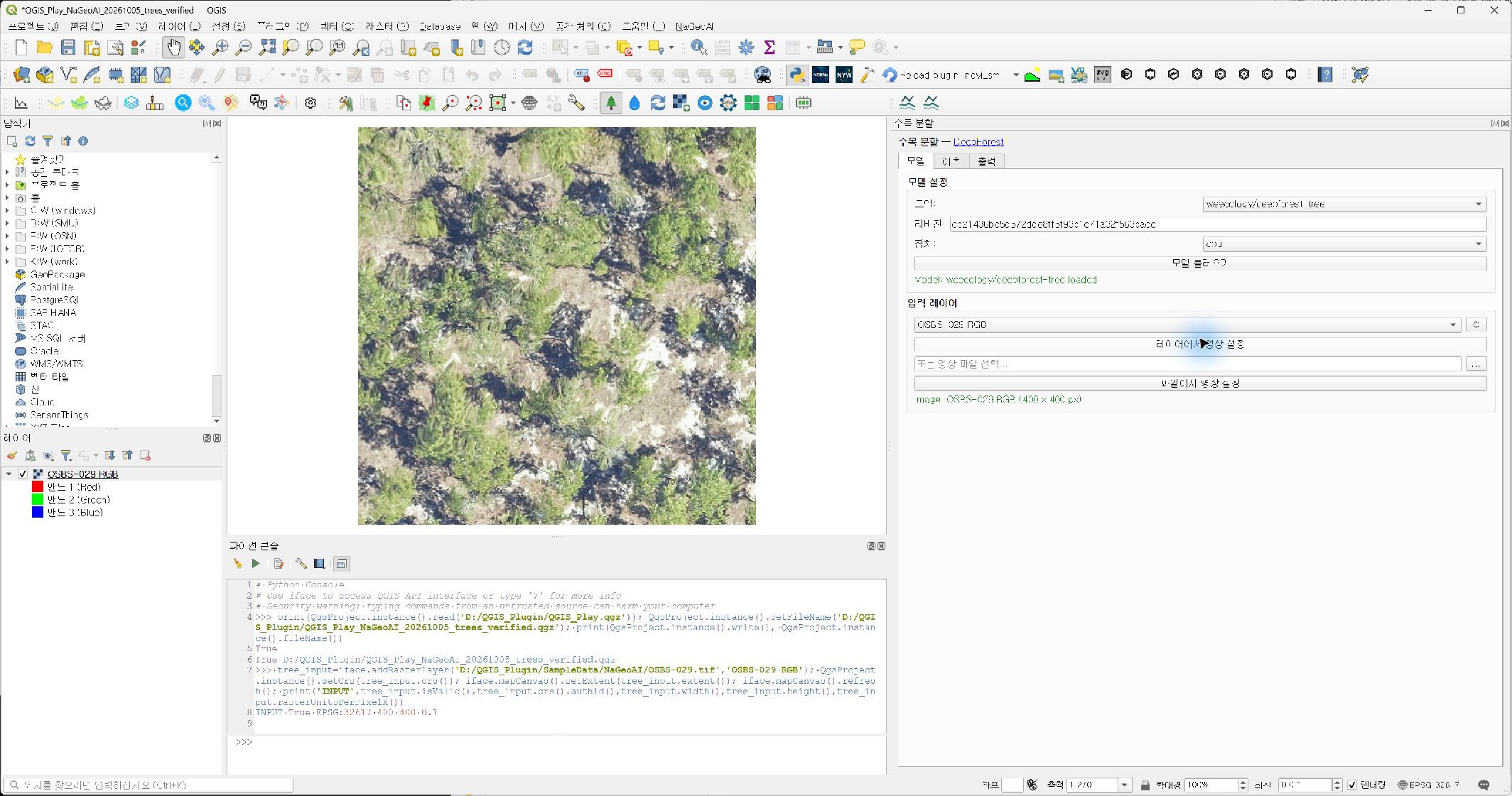This screenshot has width=1512, height=796.
Task: Open the NaGeoAI menu
Action: coord(694,26)
